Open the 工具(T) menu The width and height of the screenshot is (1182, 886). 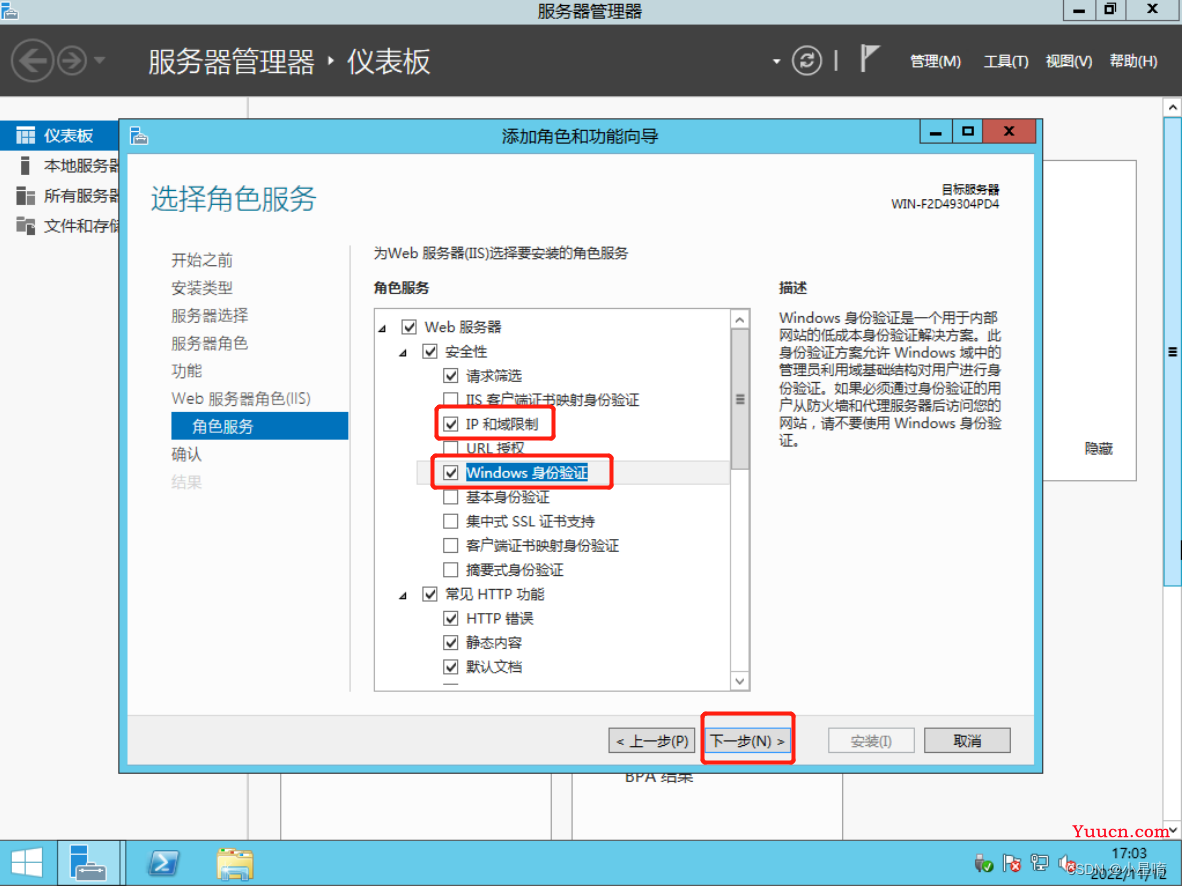pos(1006,61)
